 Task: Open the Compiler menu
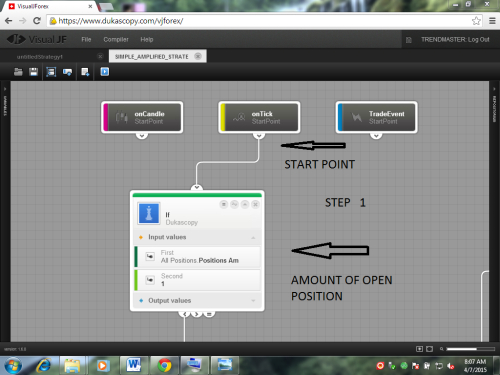(116, 39)
